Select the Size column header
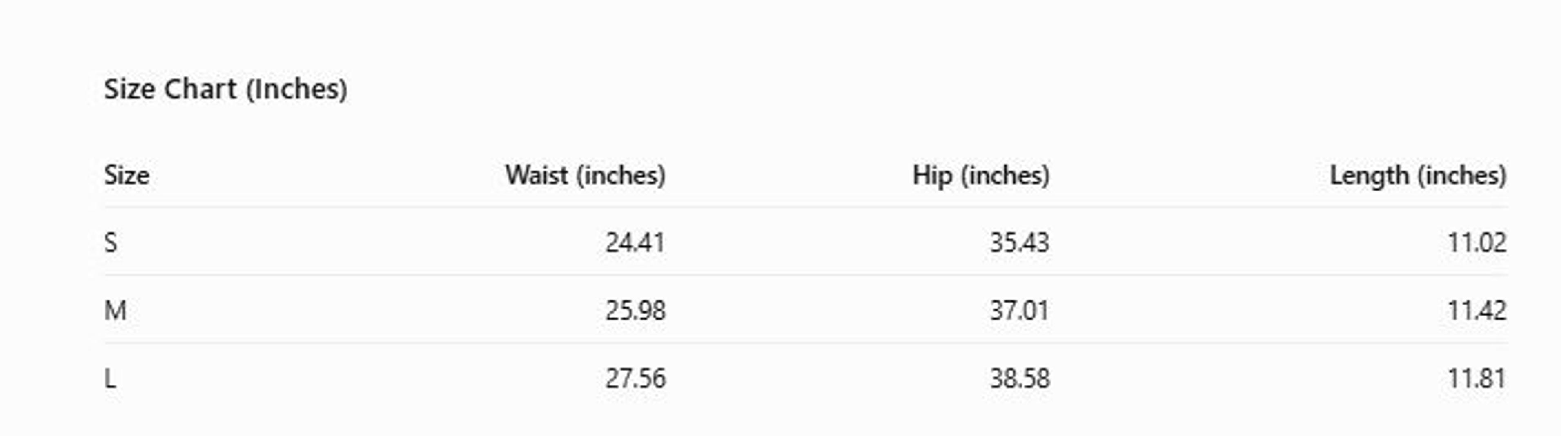Screen dimensions: 1568x436 127,176
